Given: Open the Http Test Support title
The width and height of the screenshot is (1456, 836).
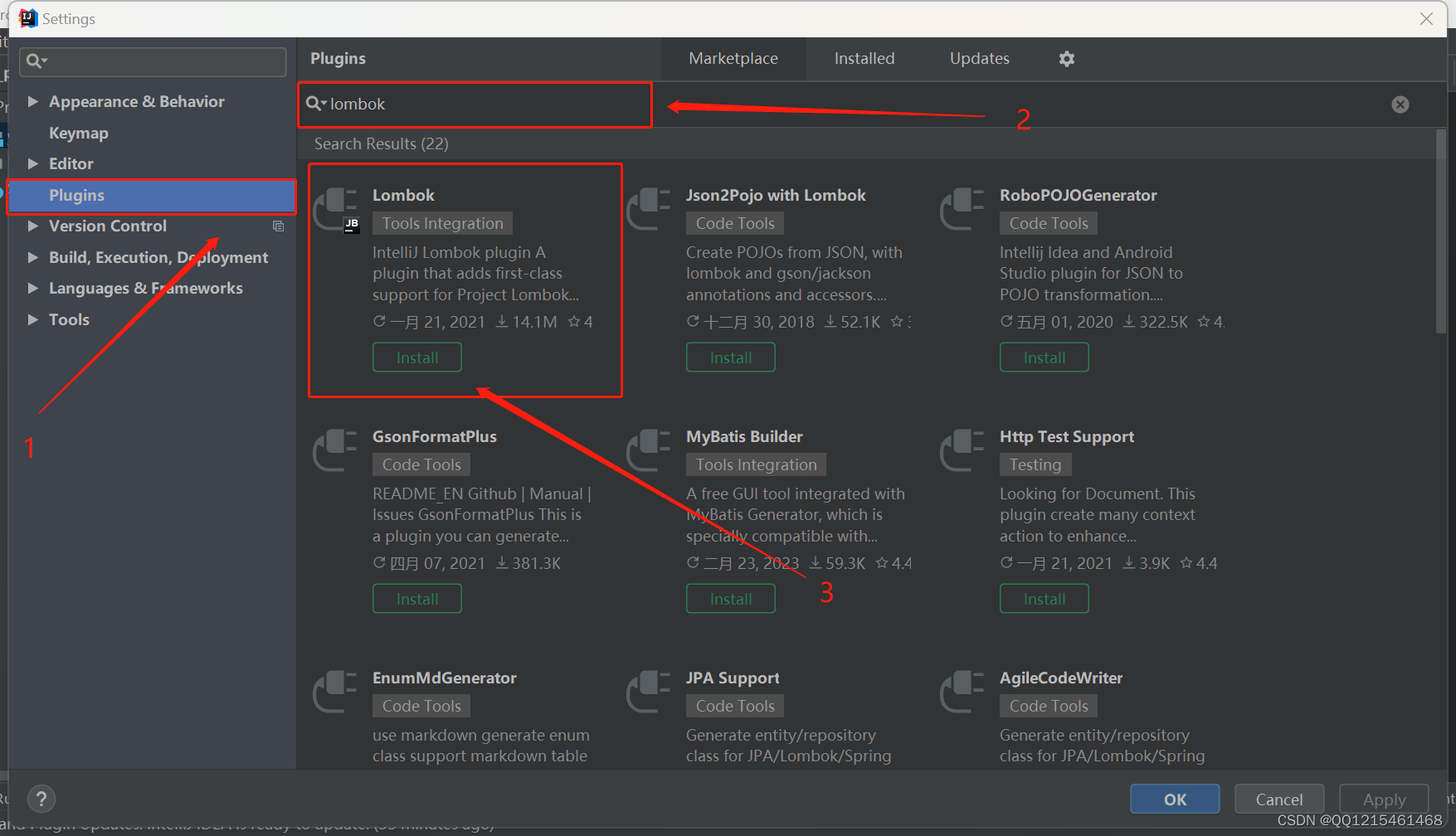Looking at the screenshot, I should [1067, 437].
